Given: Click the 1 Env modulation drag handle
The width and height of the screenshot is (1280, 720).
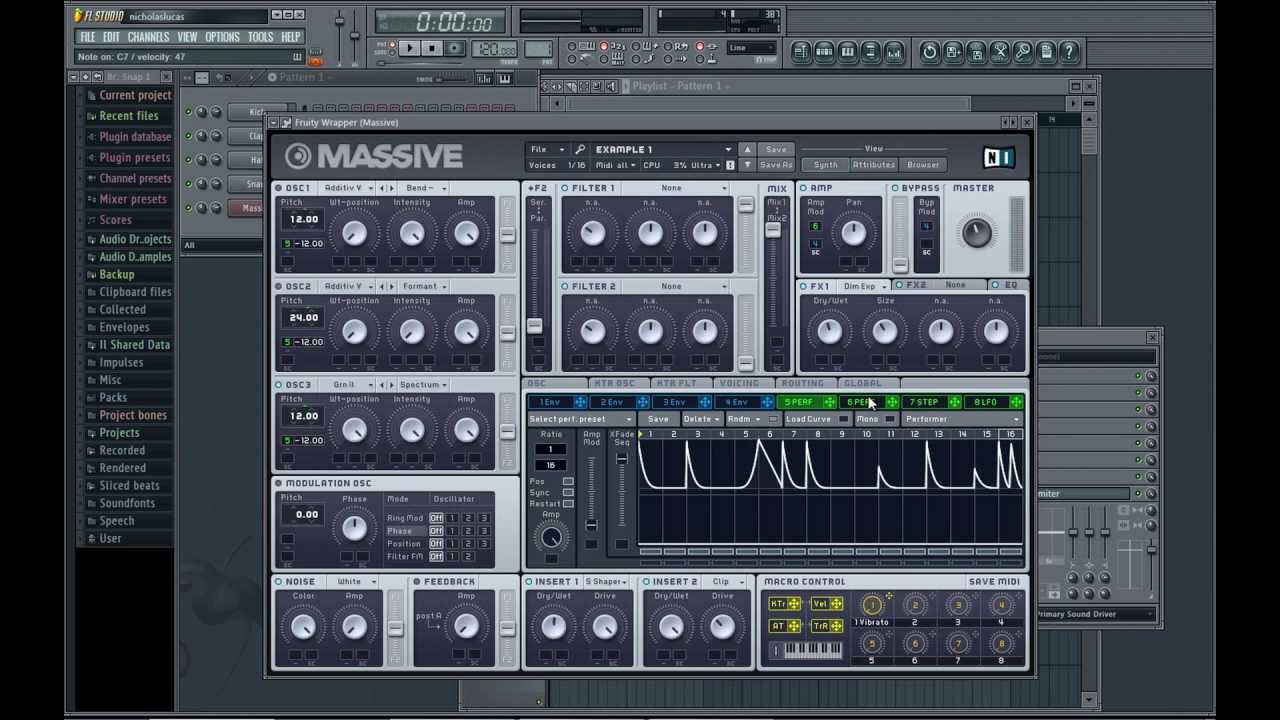Looking at the screenshot, I should point(580,402).
